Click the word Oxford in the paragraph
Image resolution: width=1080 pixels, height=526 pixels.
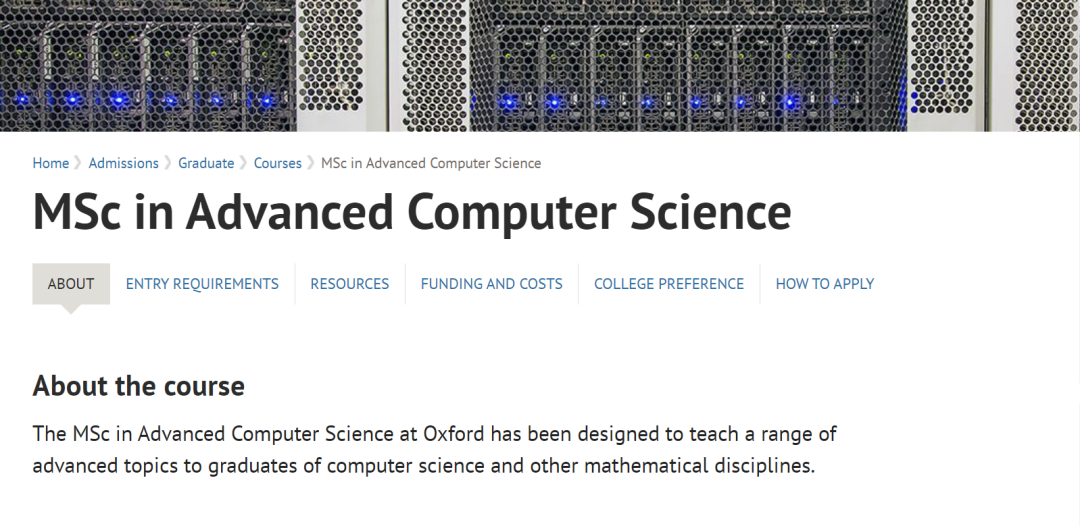pos(455,434)
